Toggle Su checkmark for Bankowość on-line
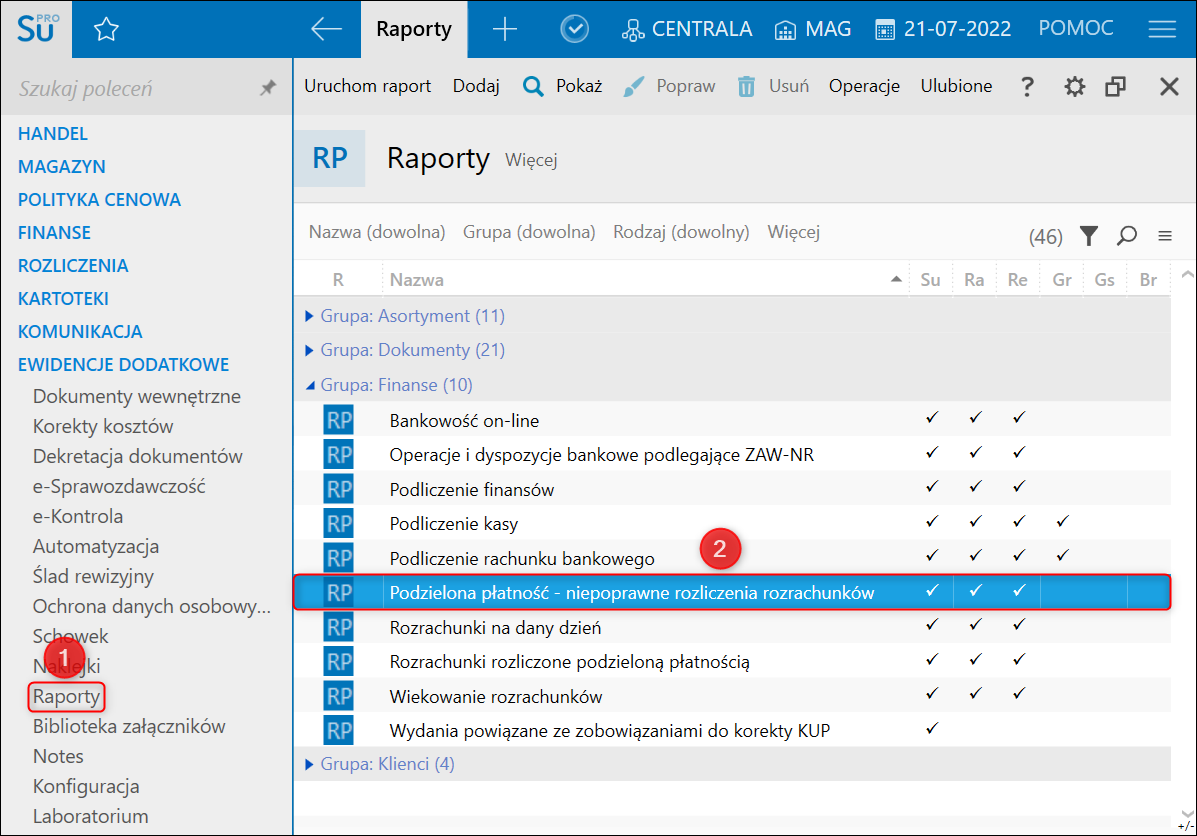1197x836 pixels. tap(932, 418)
